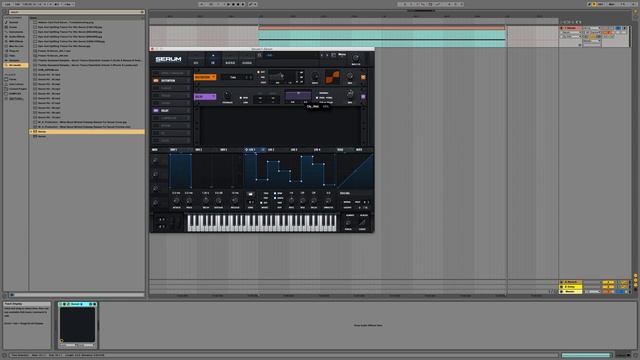Click the Serum on-screen piano keyboard

pos(262,223)
